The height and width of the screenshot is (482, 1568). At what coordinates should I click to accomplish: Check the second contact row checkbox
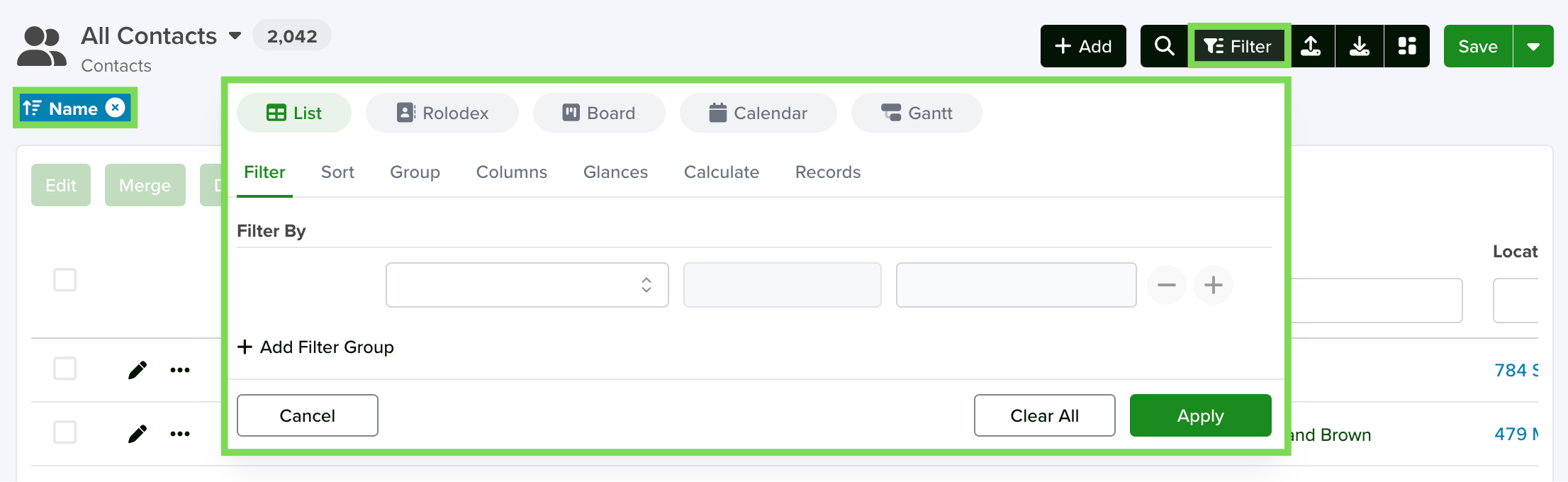pos(65,432)
